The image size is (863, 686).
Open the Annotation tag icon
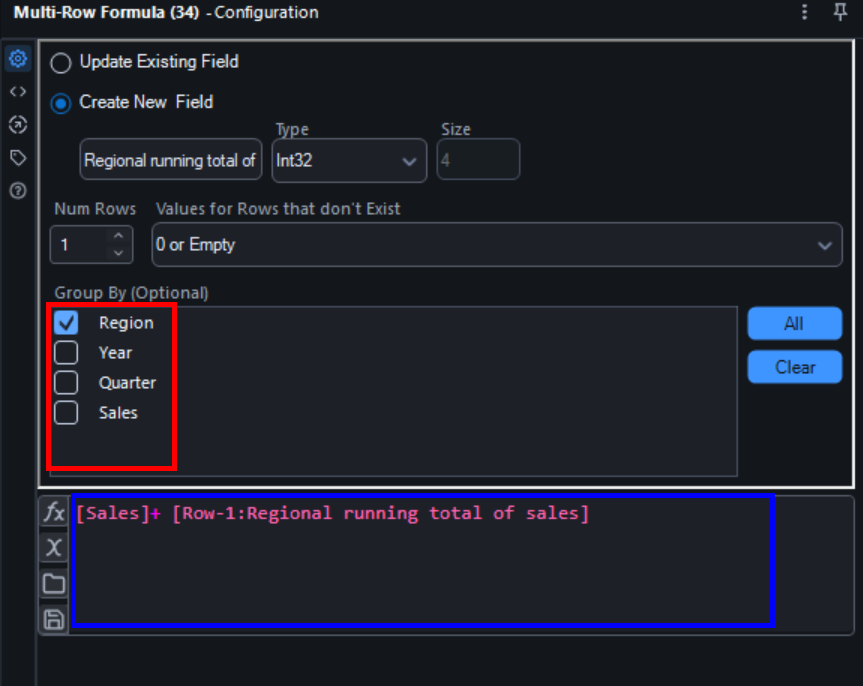(18, 158)
